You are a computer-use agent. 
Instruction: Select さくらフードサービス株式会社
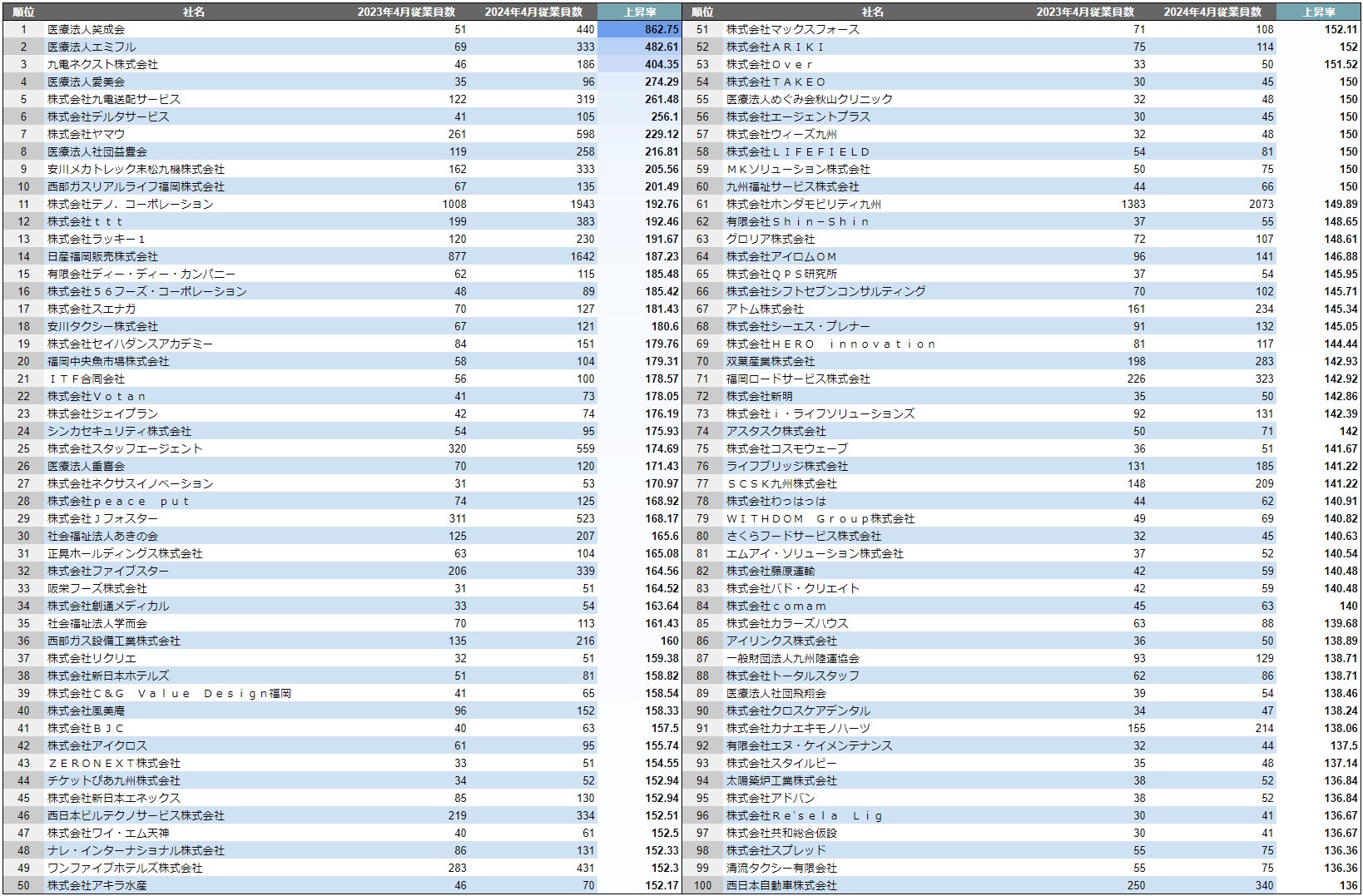point(804,536)
